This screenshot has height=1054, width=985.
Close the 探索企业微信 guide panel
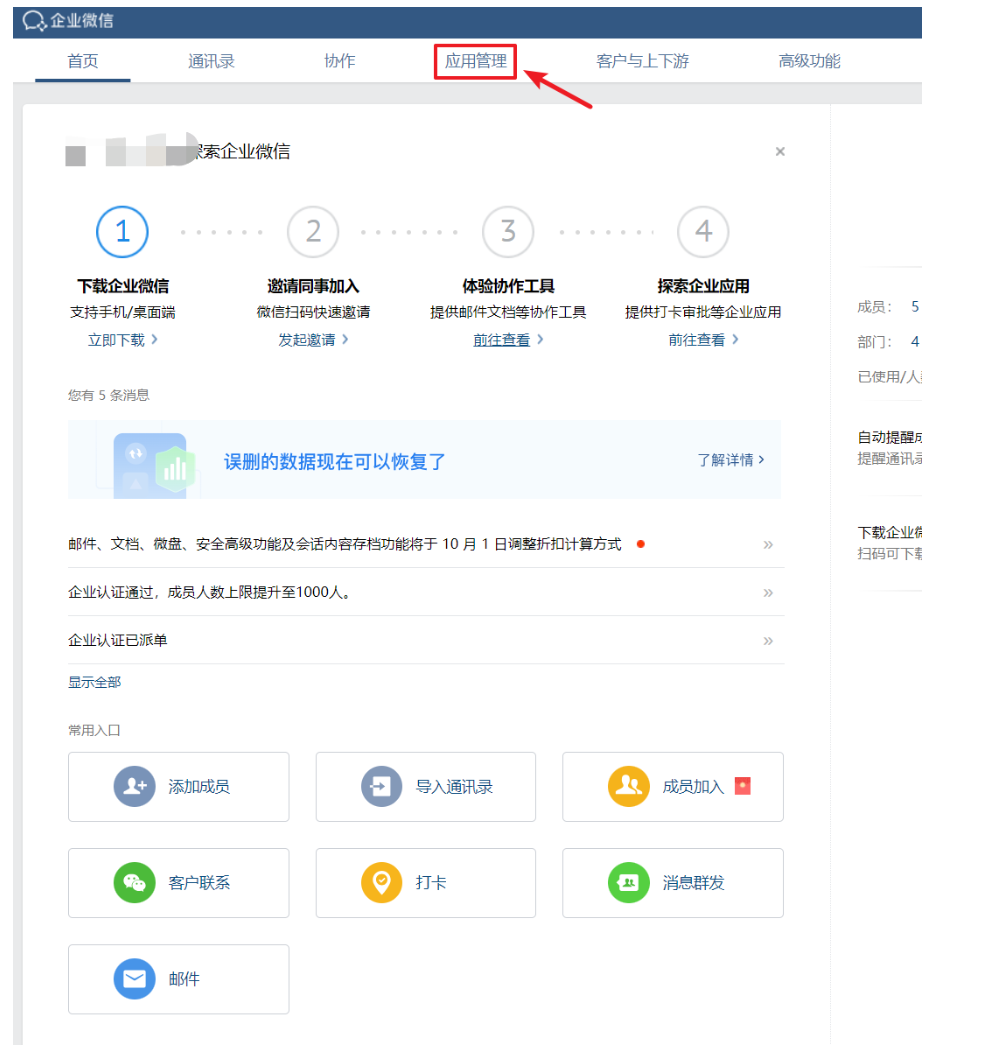(780, 151)
